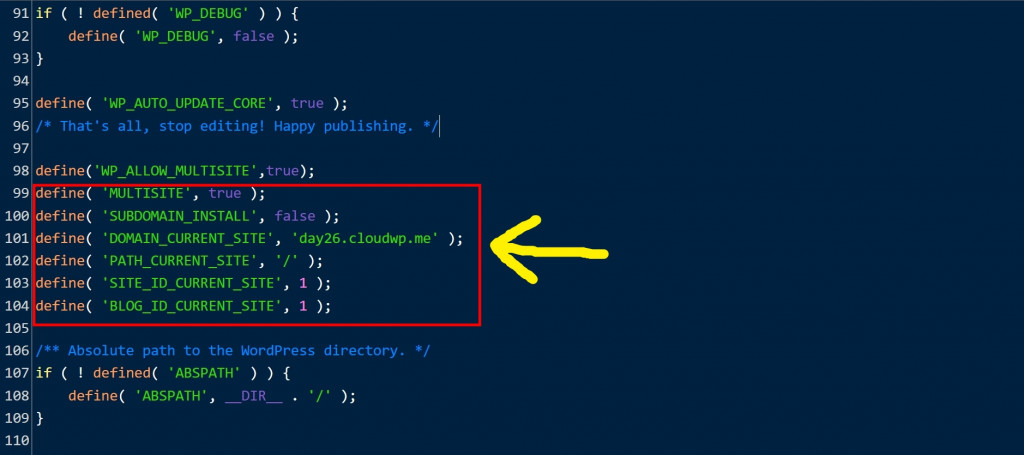Screen dimensions: 1024x455
Task: Click the empty line 105
Action: tap(261, 328)
